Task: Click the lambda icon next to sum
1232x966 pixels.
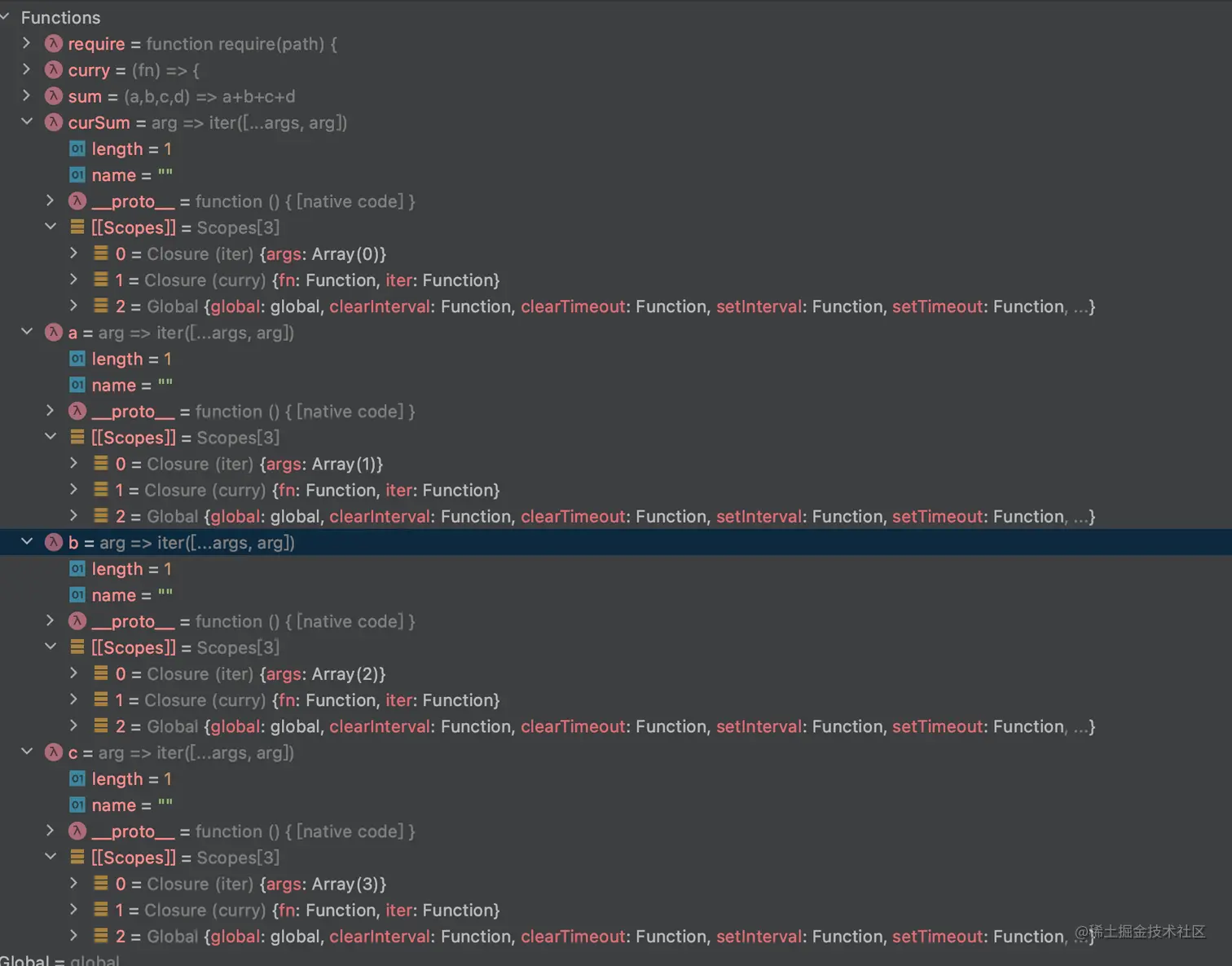Action: pyautogui.click(x=54, y=96)
